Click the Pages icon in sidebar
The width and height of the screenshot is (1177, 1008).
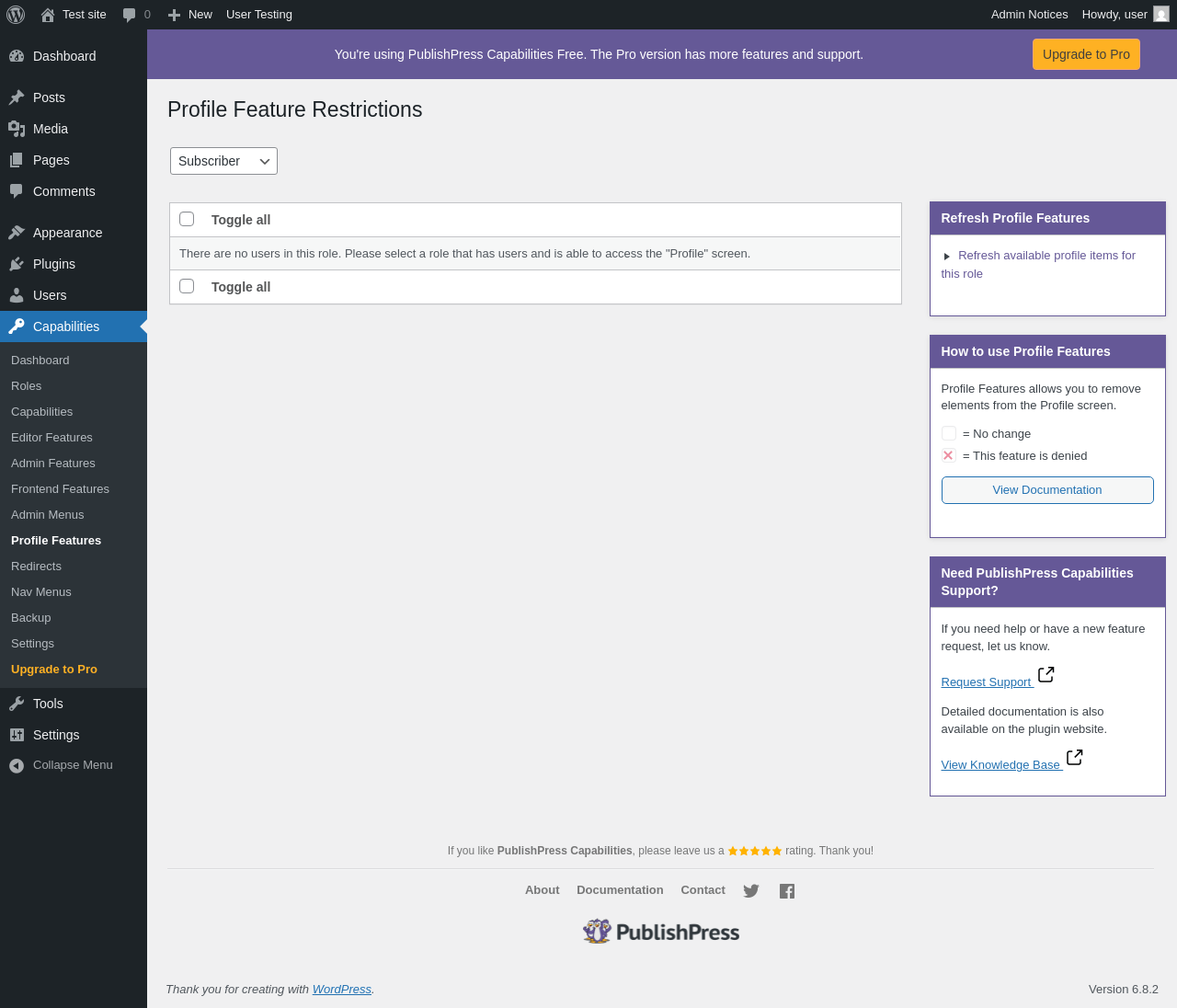[17, 160]
